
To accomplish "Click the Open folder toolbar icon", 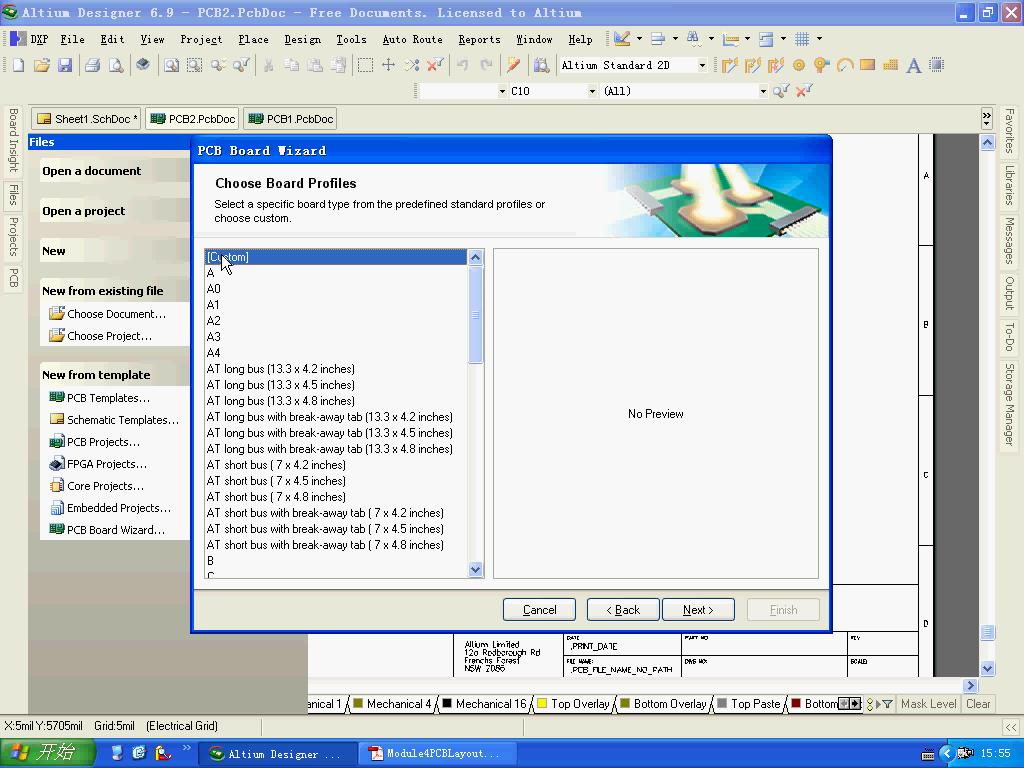I will 41,65.
